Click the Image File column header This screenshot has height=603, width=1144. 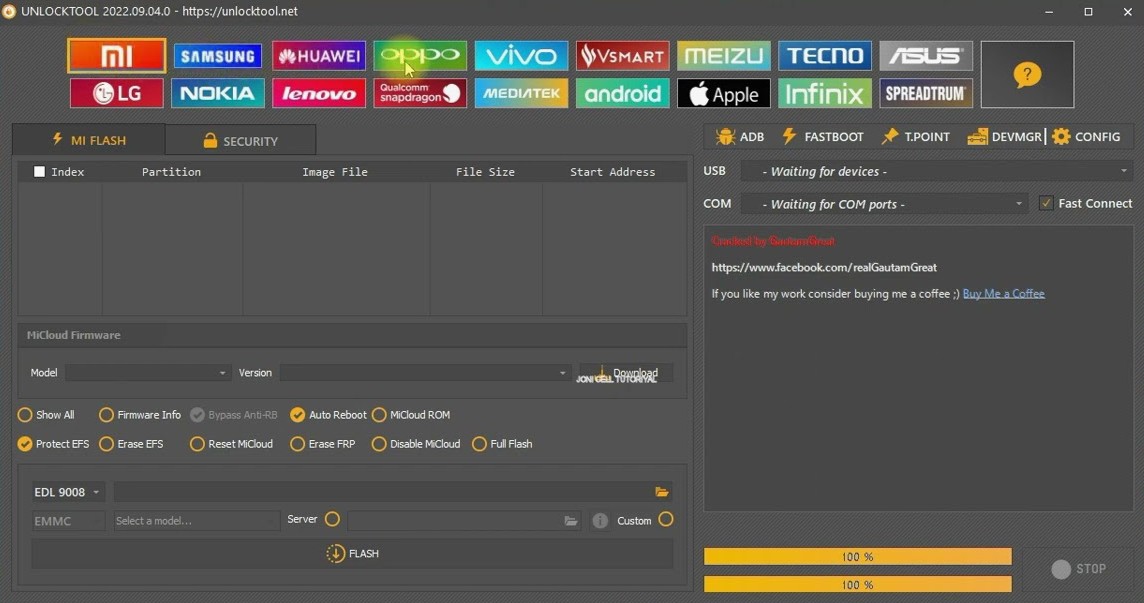[335, 172]
